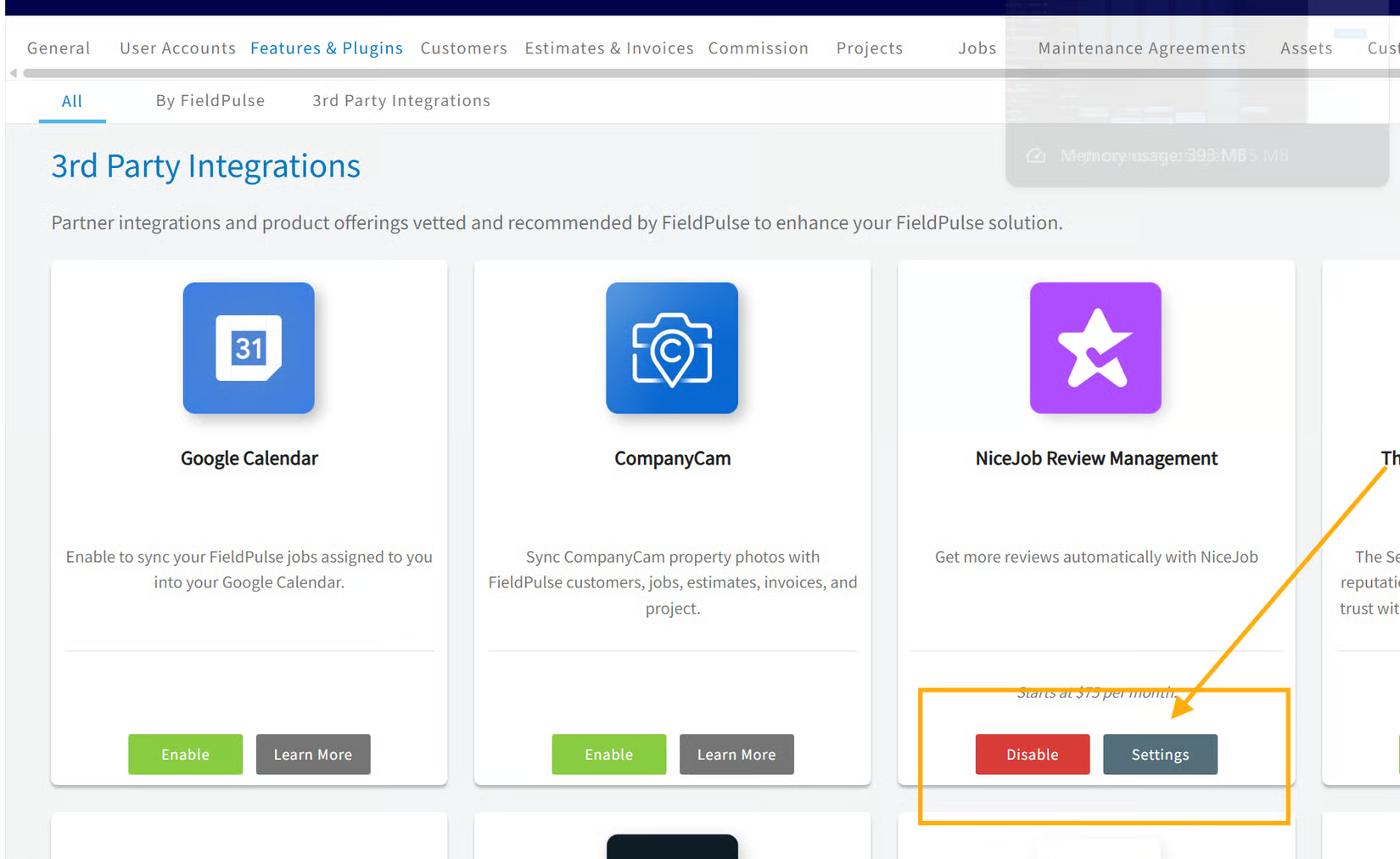
Task: Select the Assets tab
Action: pos(1307,48)
